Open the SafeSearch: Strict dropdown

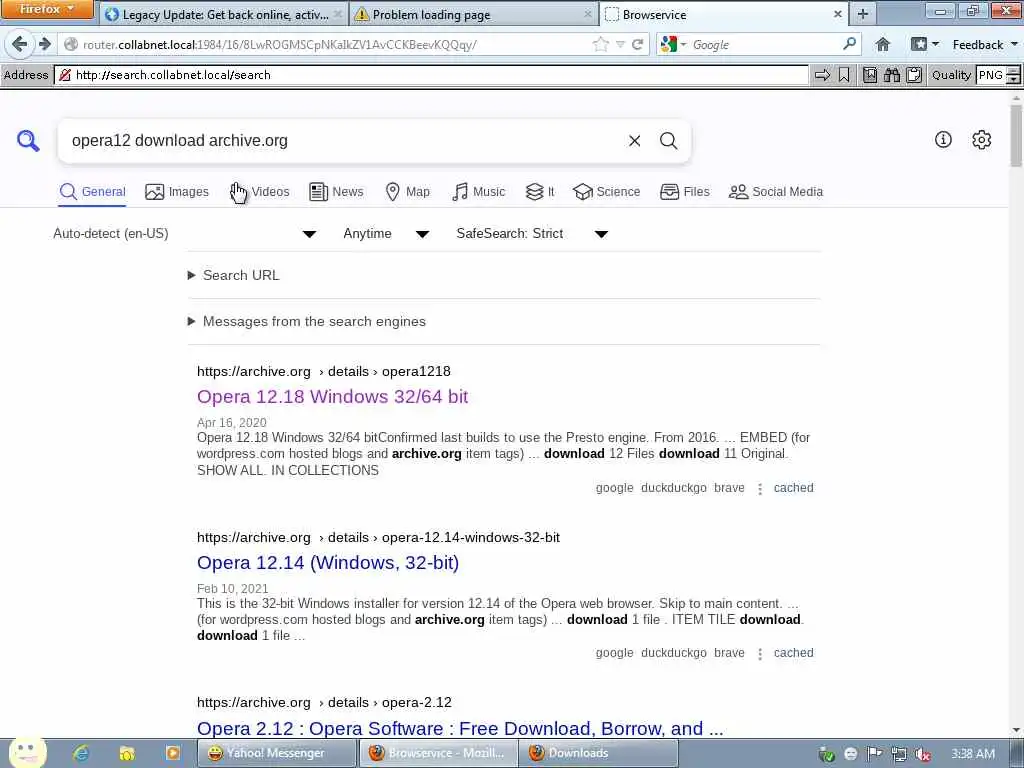pos(532,234)
